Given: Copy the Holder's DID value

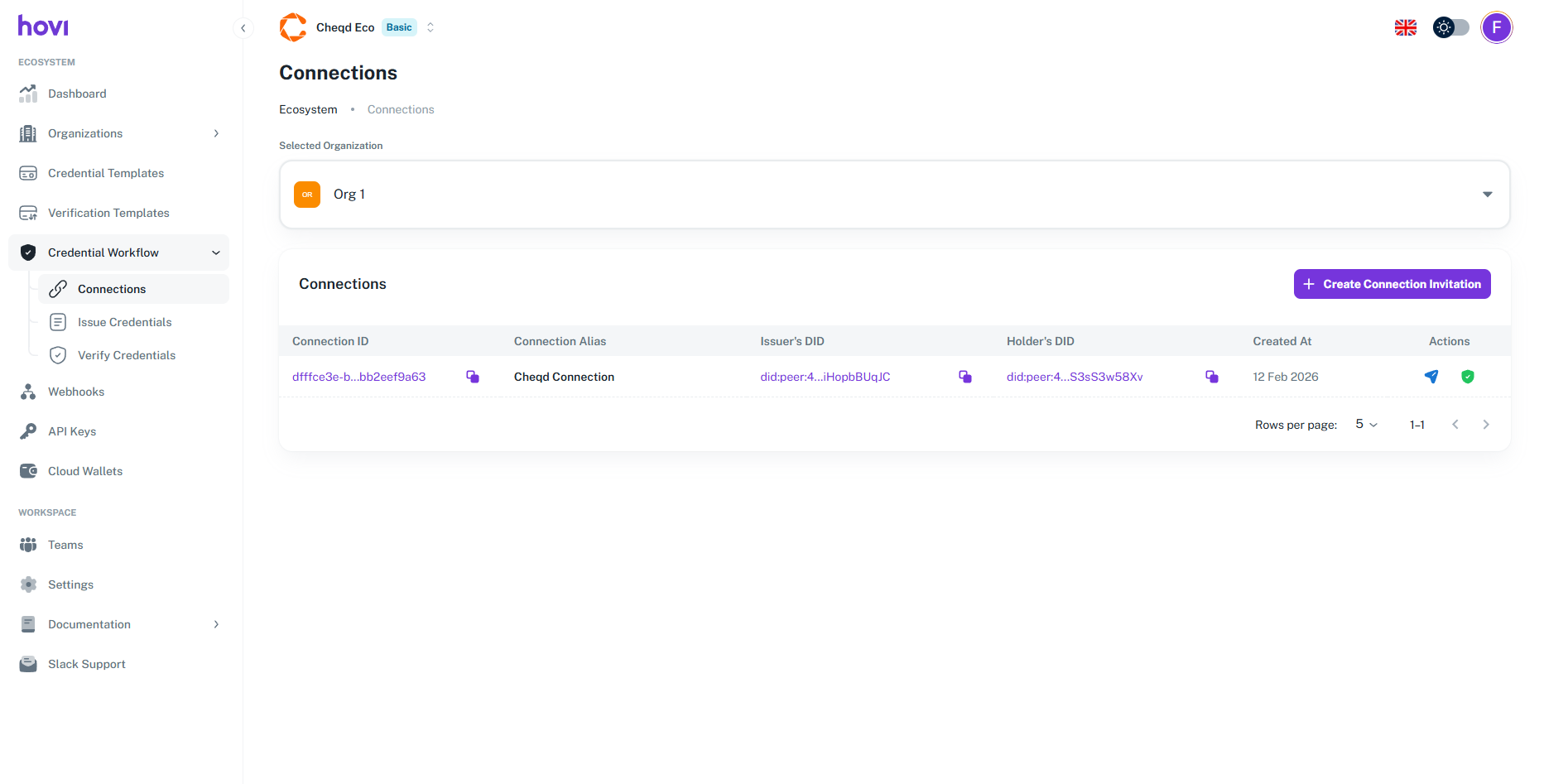Looking at the screenshot, I should [x=1212, y=377].
